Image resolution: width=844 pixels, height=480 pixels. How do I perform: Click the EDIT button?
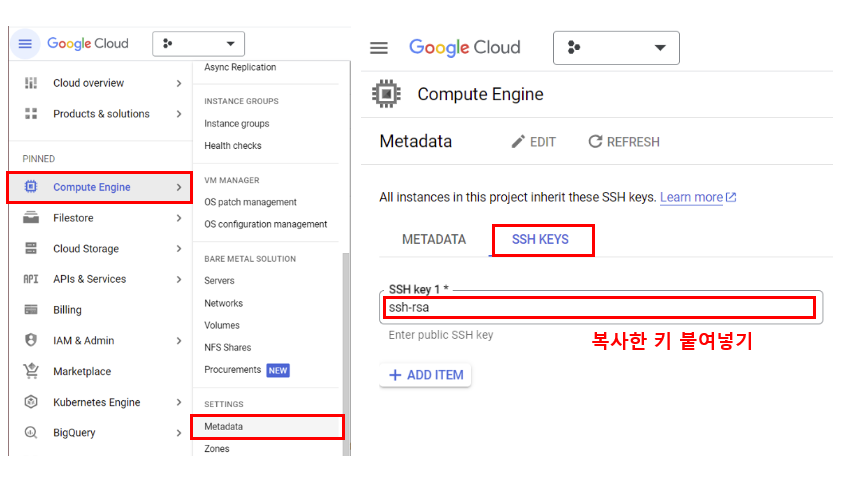533,142
